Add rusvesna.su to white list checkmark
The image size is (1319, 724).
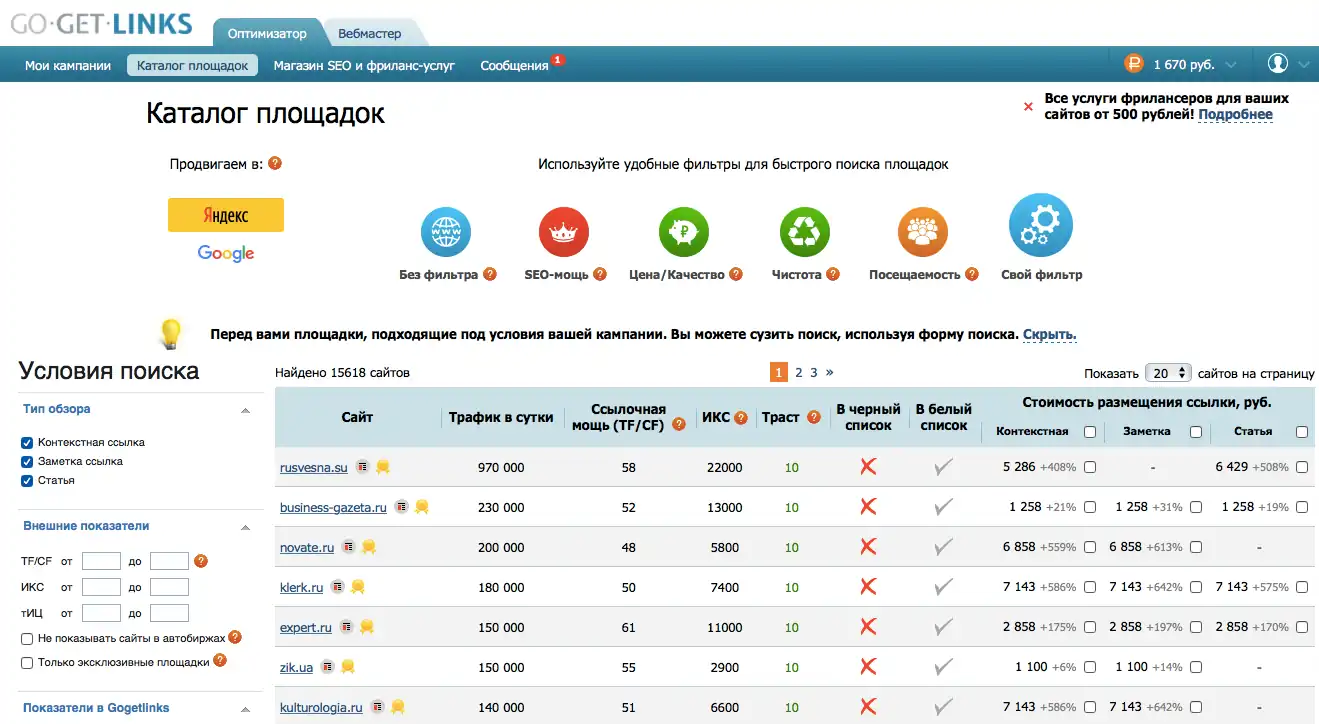[944, 467]
